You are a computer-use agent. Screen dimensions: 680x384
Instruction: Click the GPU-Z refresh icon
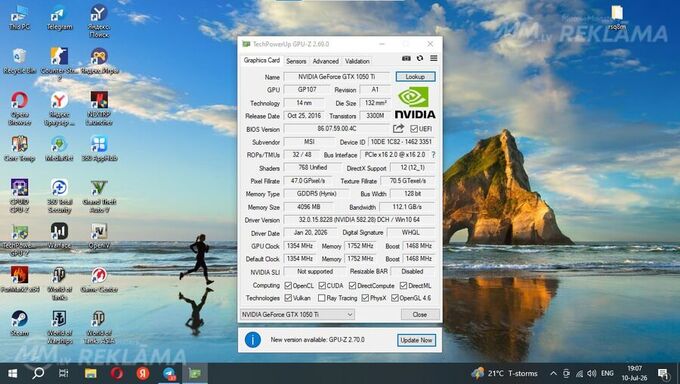(x=420, y=58)
